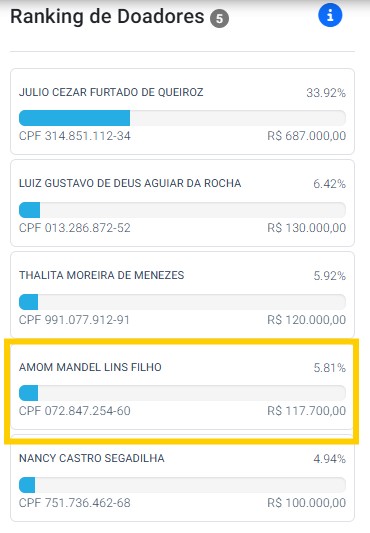The height and width of the screenshot is (533, 370).
Task: Select donor Julio Cezar Furtado de Queiroz
Action: (x=111, y=92)
